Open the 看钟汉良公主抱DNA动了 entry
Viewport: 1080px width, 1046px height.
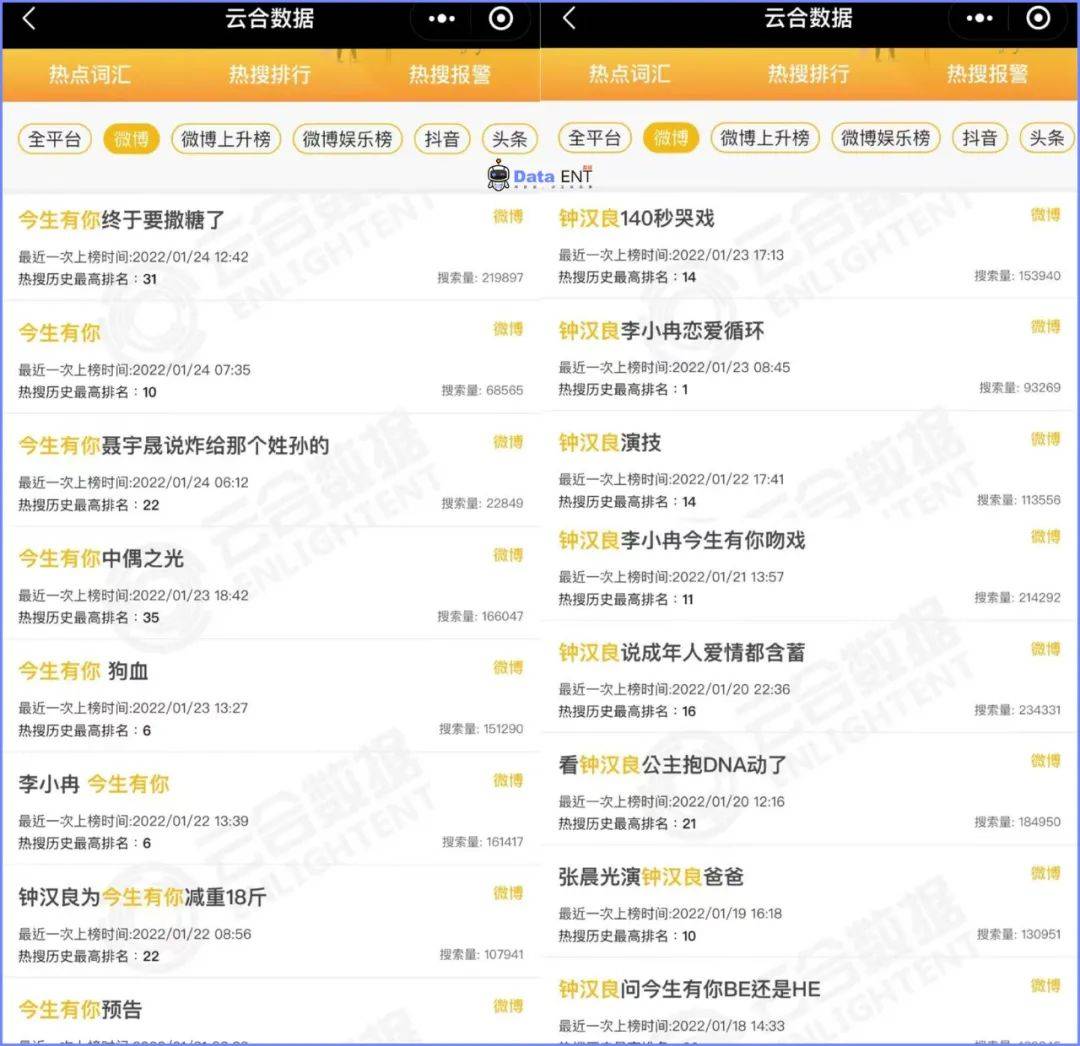(x=672, y=765)
